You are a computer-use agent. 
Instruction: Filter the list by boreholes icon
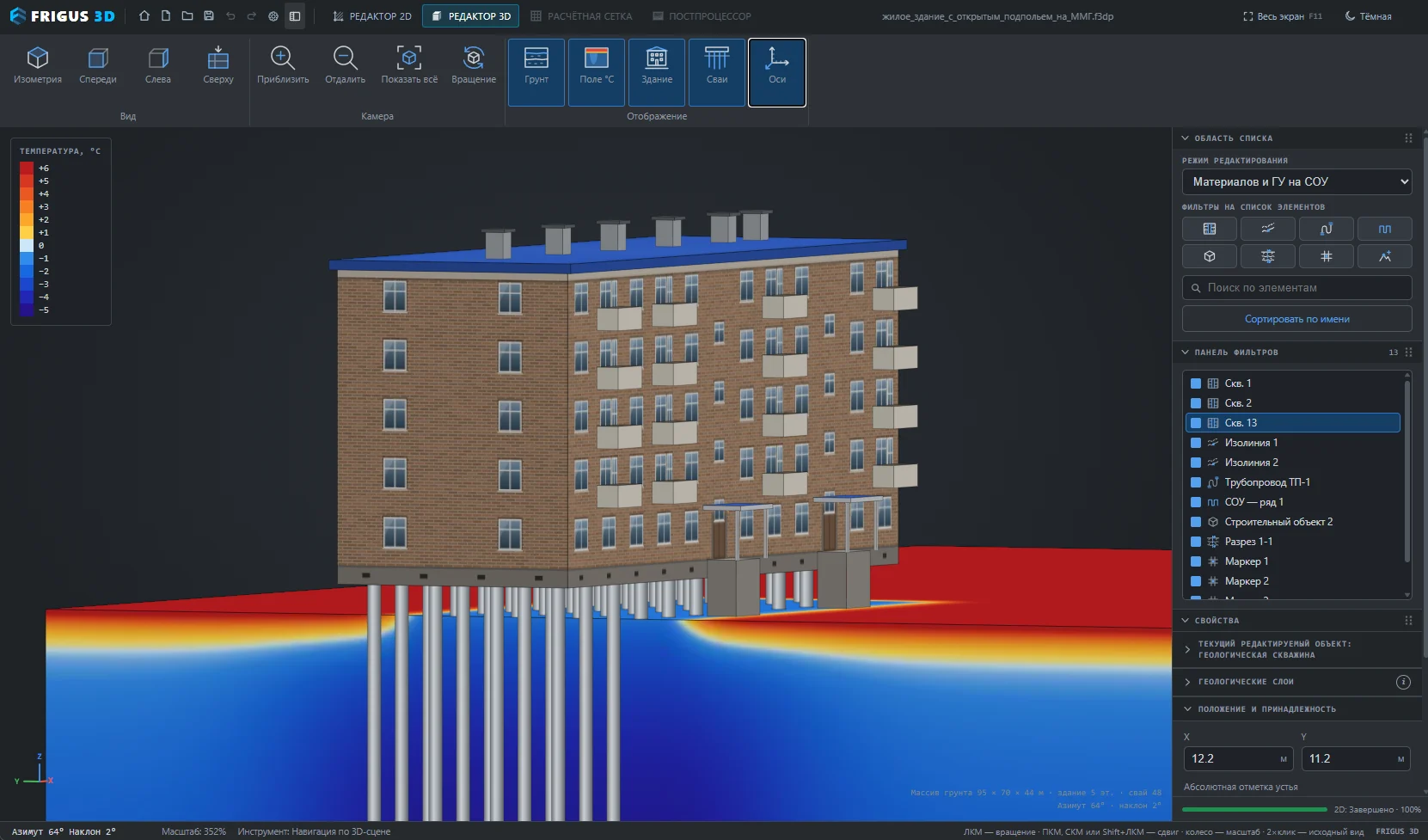click(x=1210, y=229)
